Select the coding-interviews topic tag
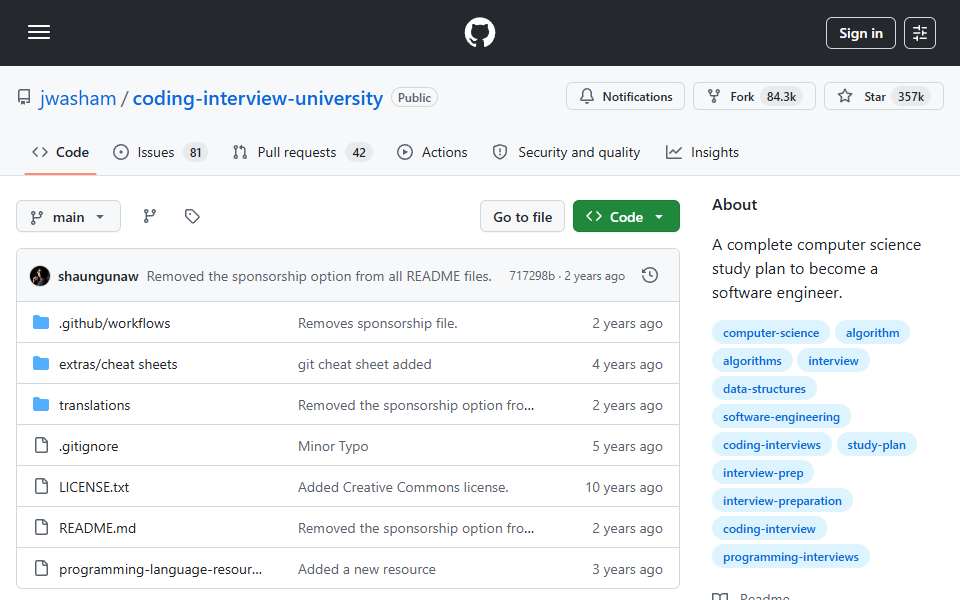The height and width of the screenshot is (600, 960). click(x=771, y=445)
